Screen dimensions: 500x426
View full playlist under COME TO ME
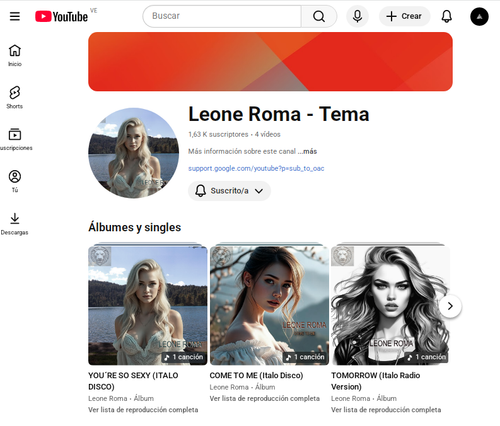265,398
